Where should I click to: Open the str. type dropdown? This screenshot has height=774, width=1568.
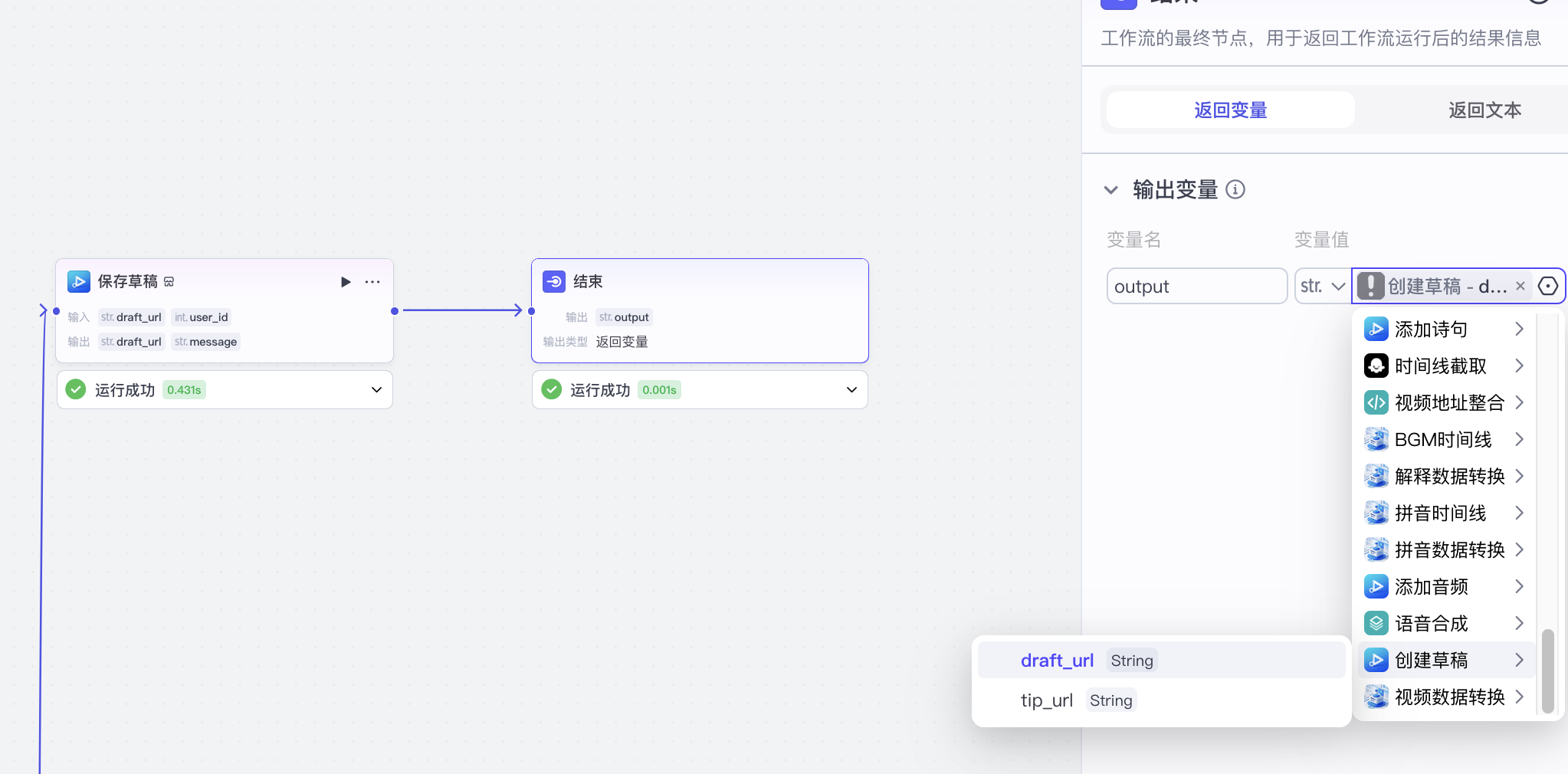[1322, 286]
